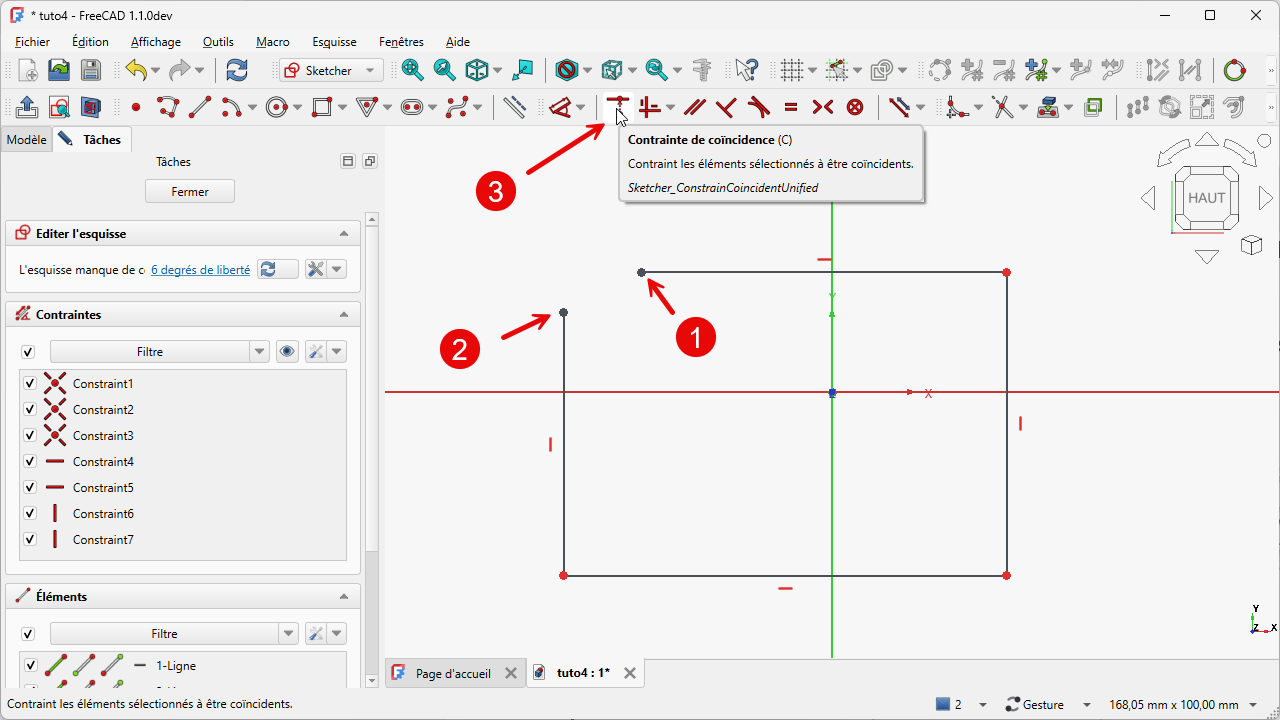This screenshot has height=720, width=1280.
Task: Collapse the Contraintes panel section
Action: [x=344, y=315]
